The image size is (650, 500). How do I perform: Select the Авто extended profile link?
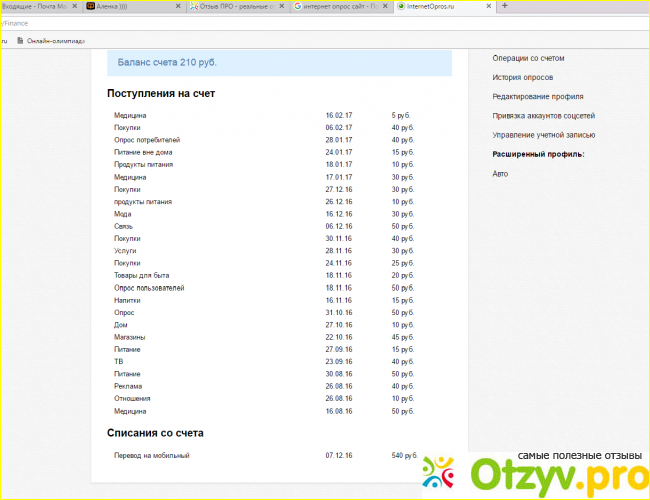pyautogui.click(x=500, y=174)
